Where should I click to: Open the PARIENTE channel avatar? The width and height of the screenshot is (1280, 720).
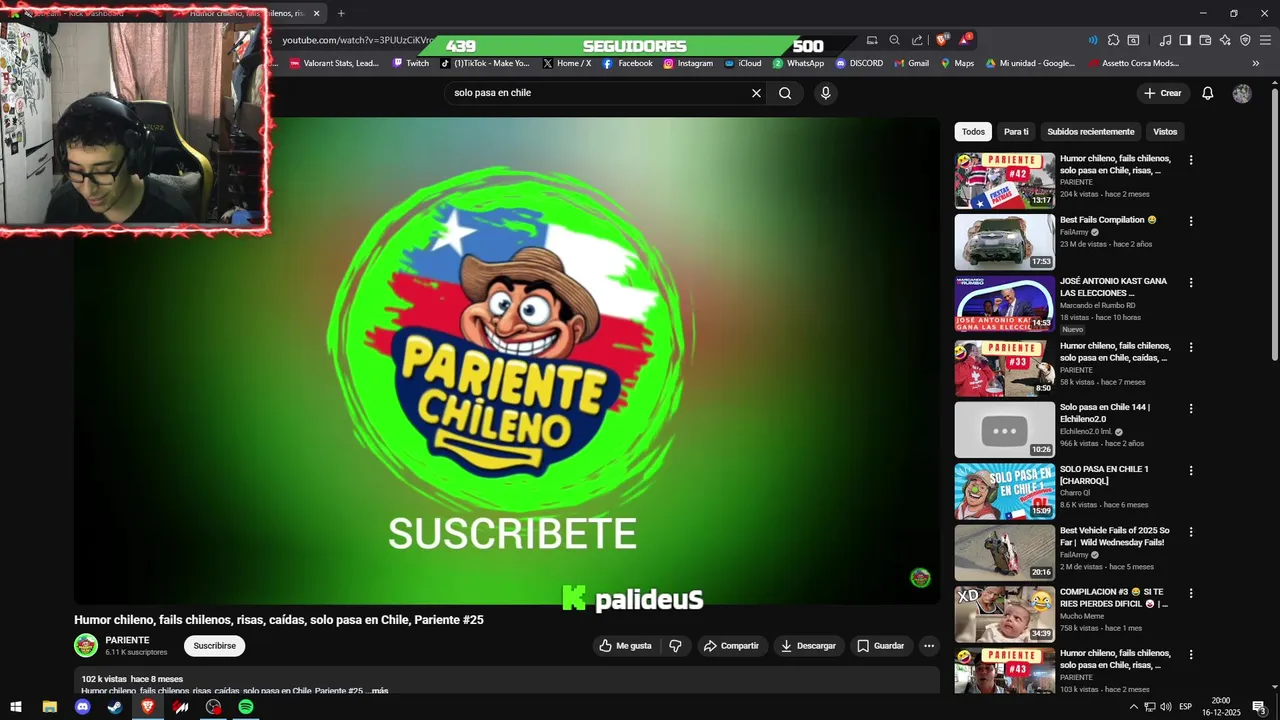pos(86,645)
